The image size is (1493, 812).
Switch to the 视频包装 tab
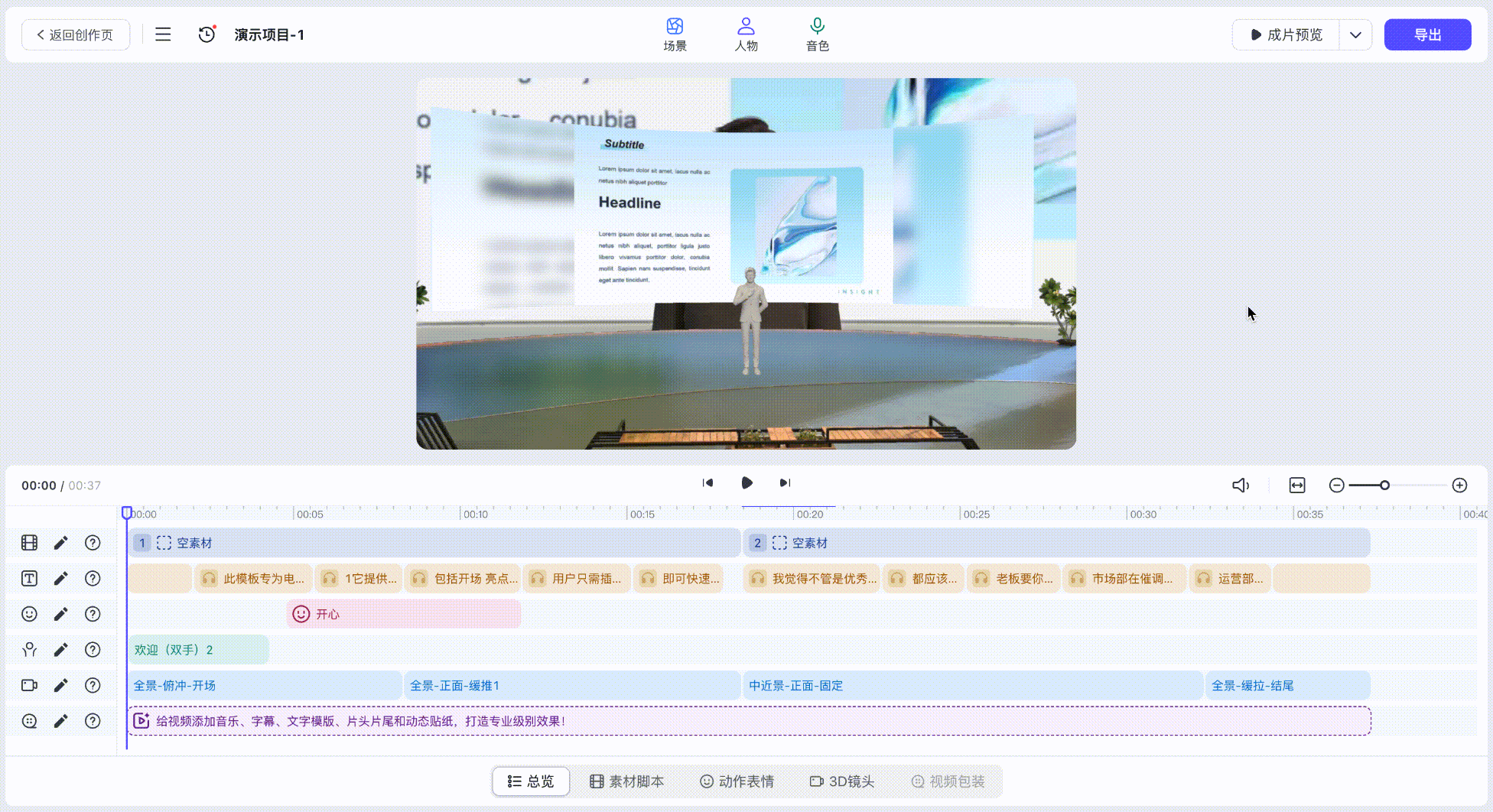point(948,781)
